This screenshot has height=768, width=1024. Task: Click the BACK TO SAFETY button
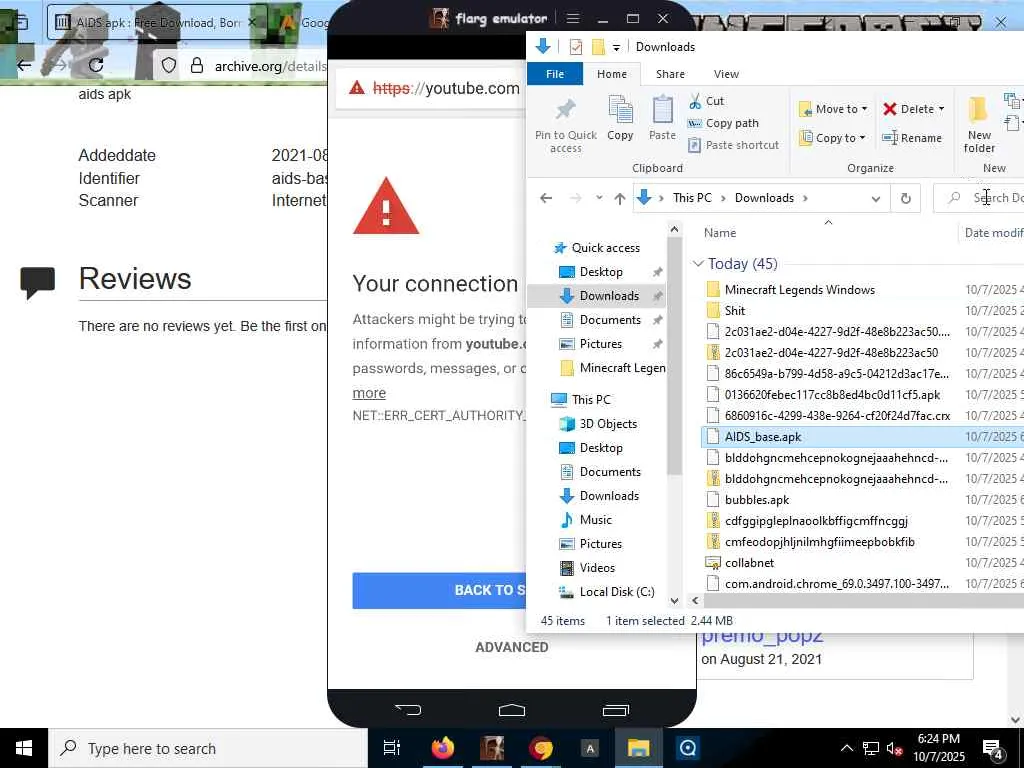coord(439,590)
